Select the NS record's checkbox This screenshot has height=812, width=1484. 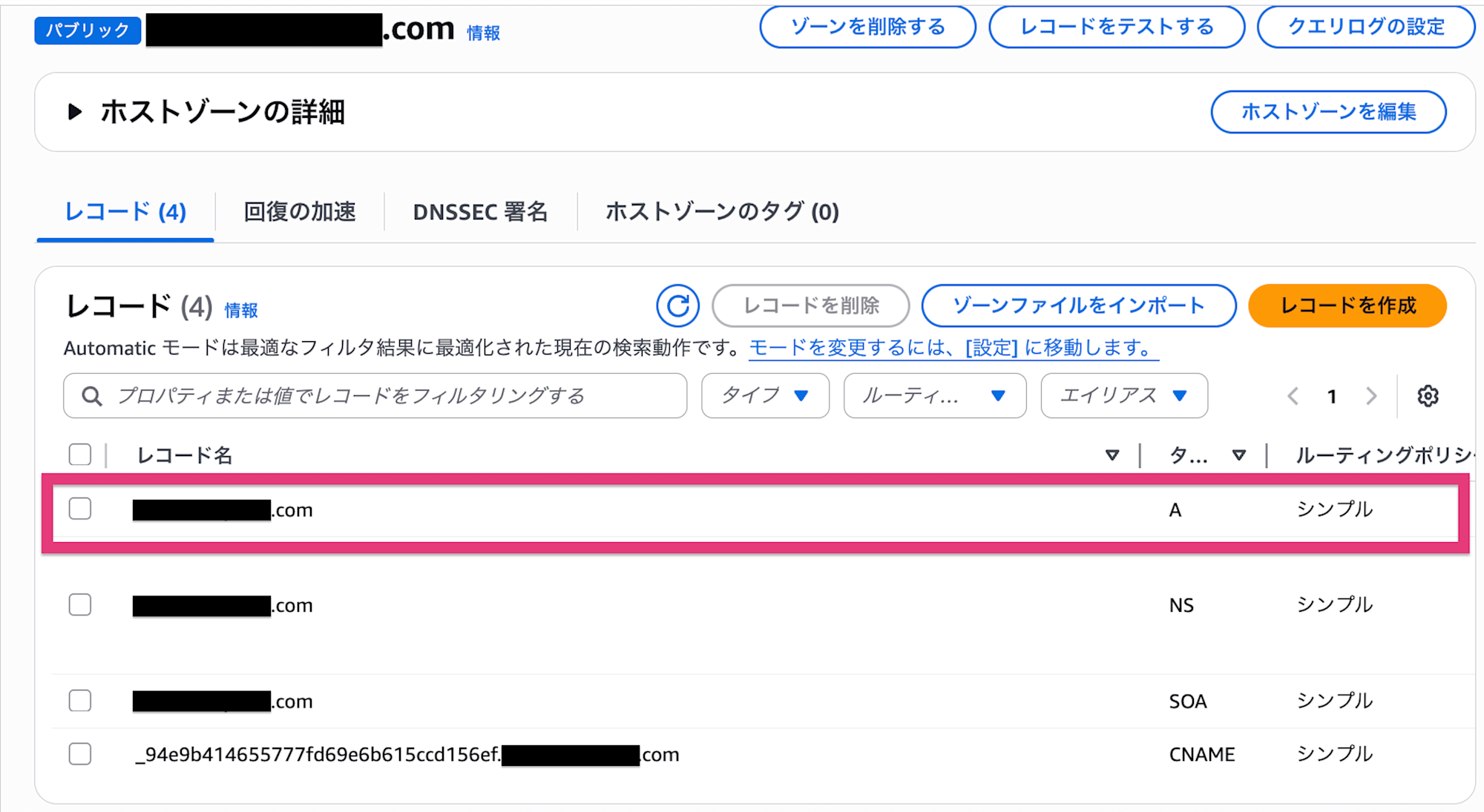pos(79,604)
